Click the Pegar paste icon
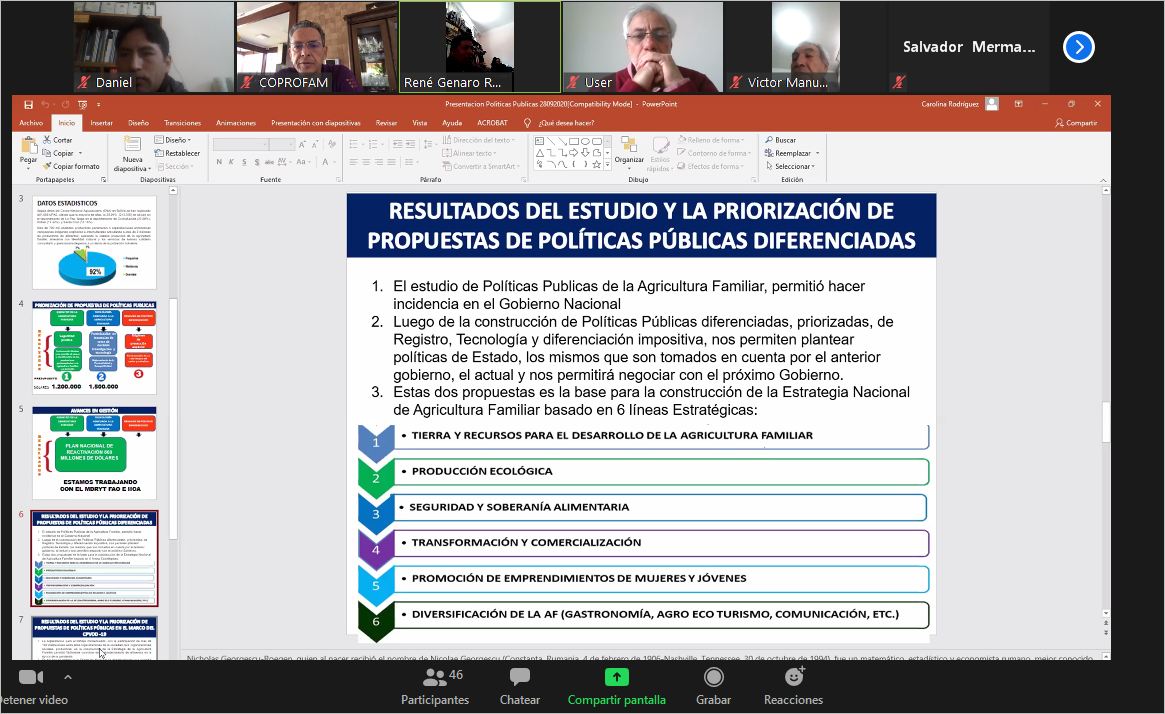 (x=28, y=146)
